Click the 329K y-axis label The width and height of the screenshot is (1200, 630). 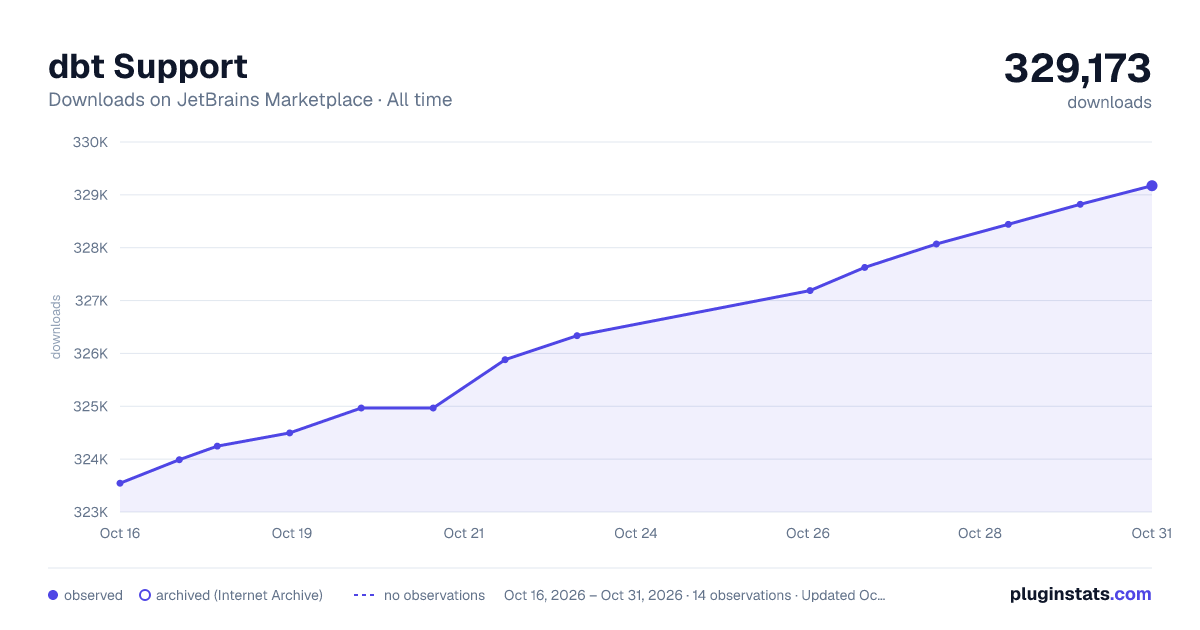click(90, 195)
